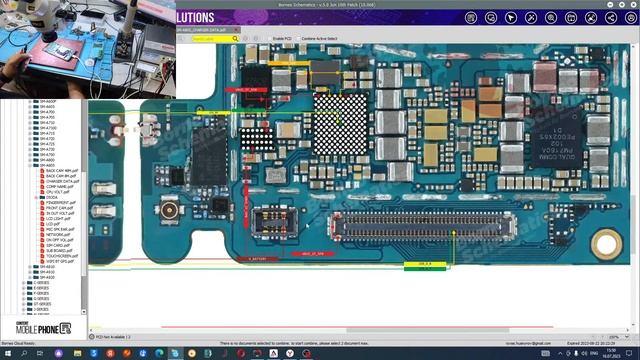Expand the SM-A810 folder node
640x360 pixels.
coord(30,267)
